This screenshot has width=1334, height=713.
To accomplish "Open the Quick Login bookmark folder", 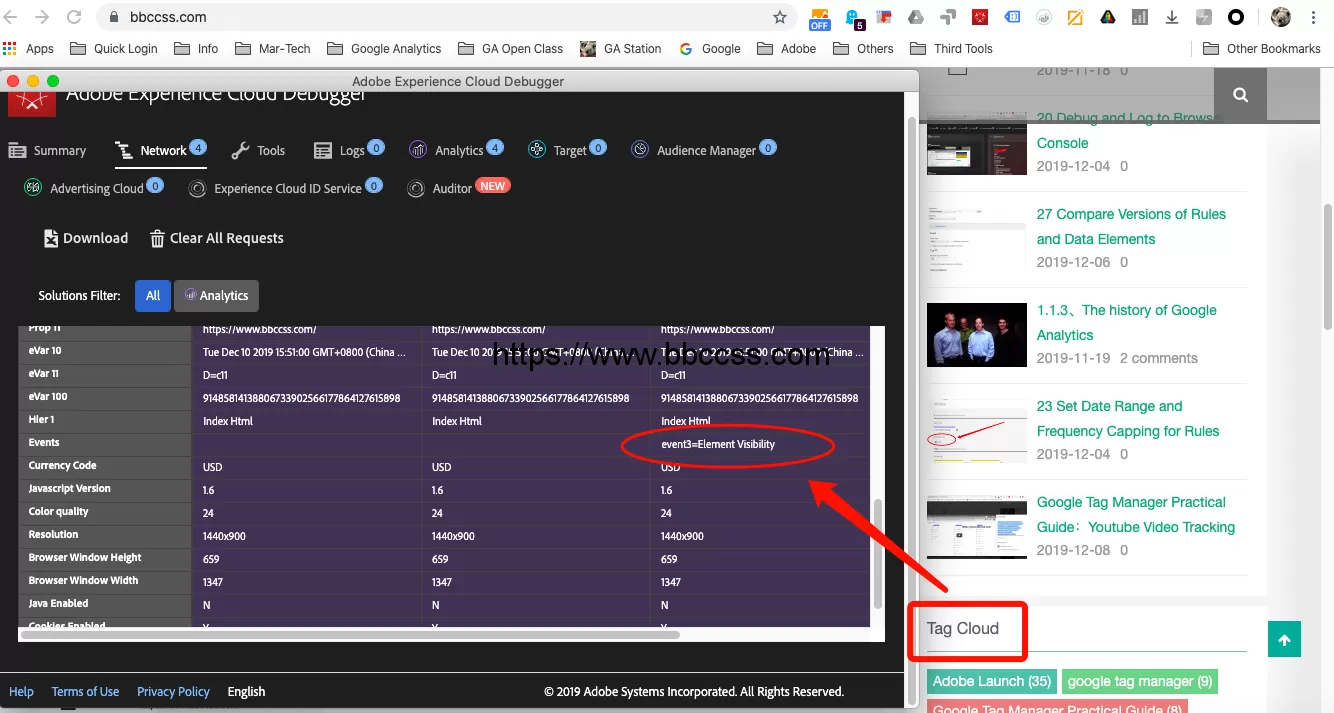I will click(114, 48).
